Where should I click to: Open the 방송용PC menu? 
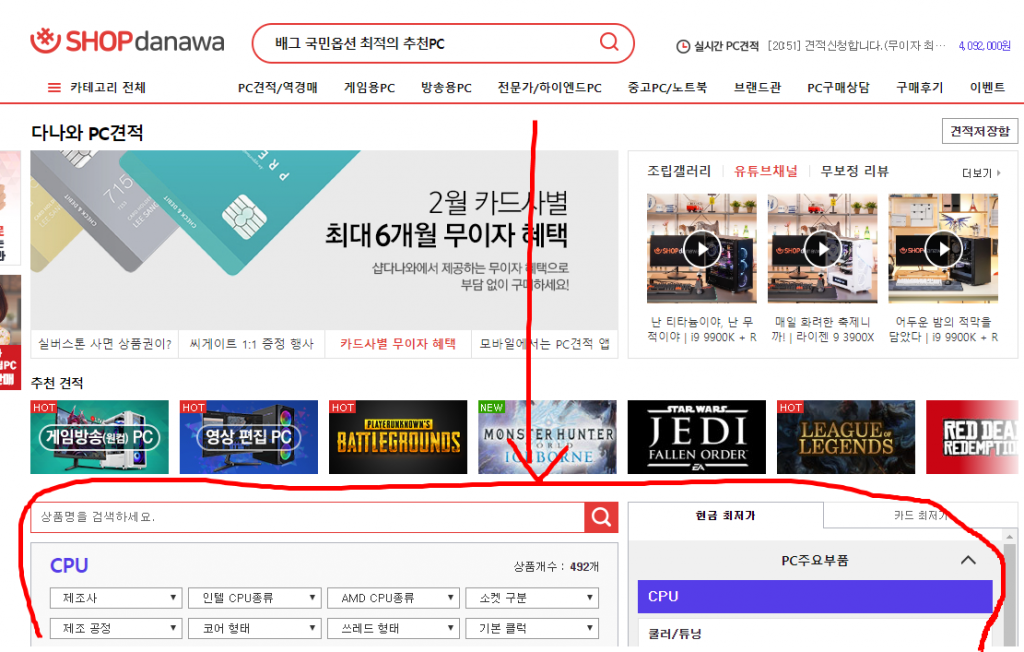(x=446, y=88)
